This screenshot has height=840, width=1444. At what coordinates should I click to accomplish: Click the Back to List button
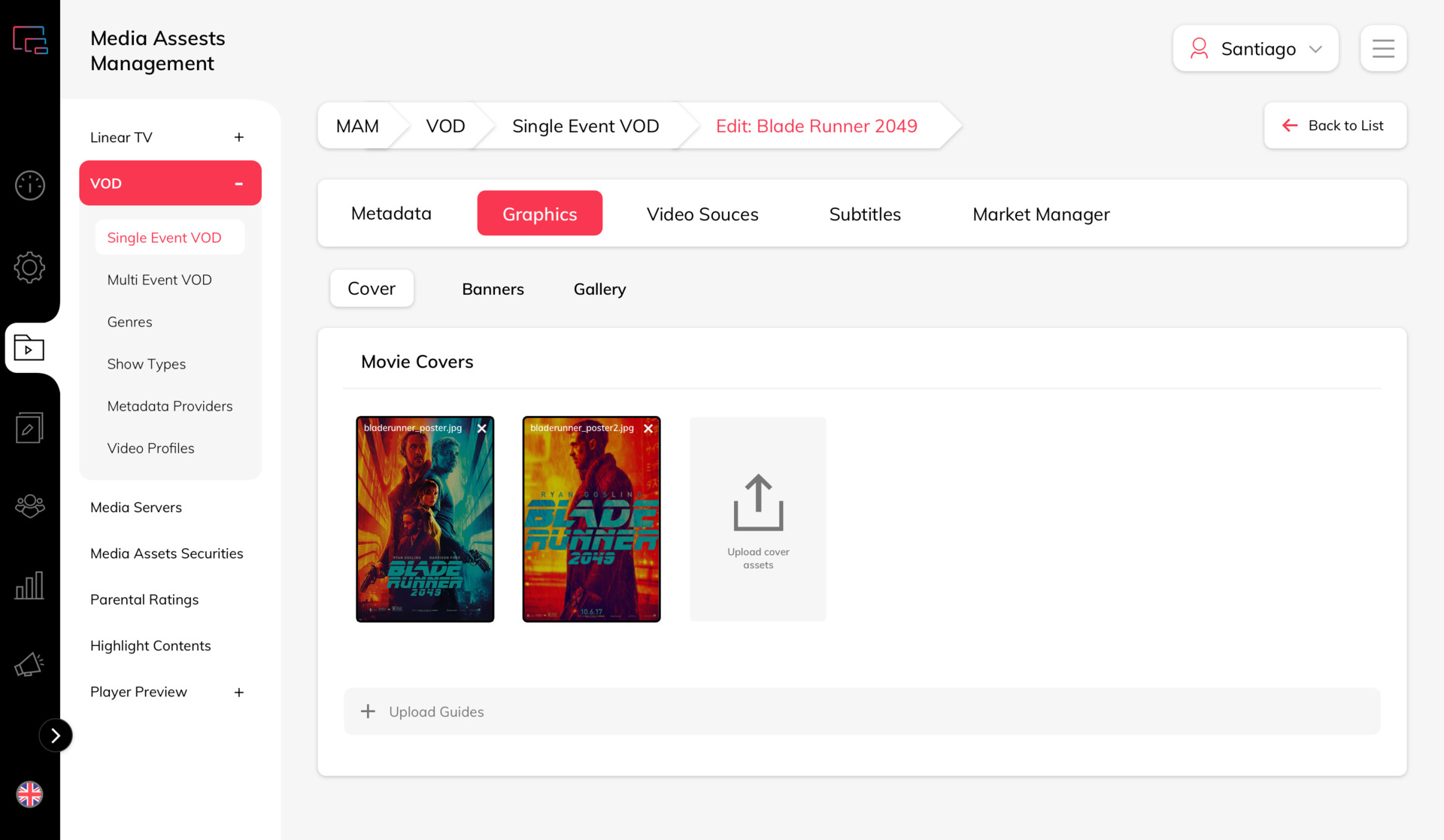1335,126
